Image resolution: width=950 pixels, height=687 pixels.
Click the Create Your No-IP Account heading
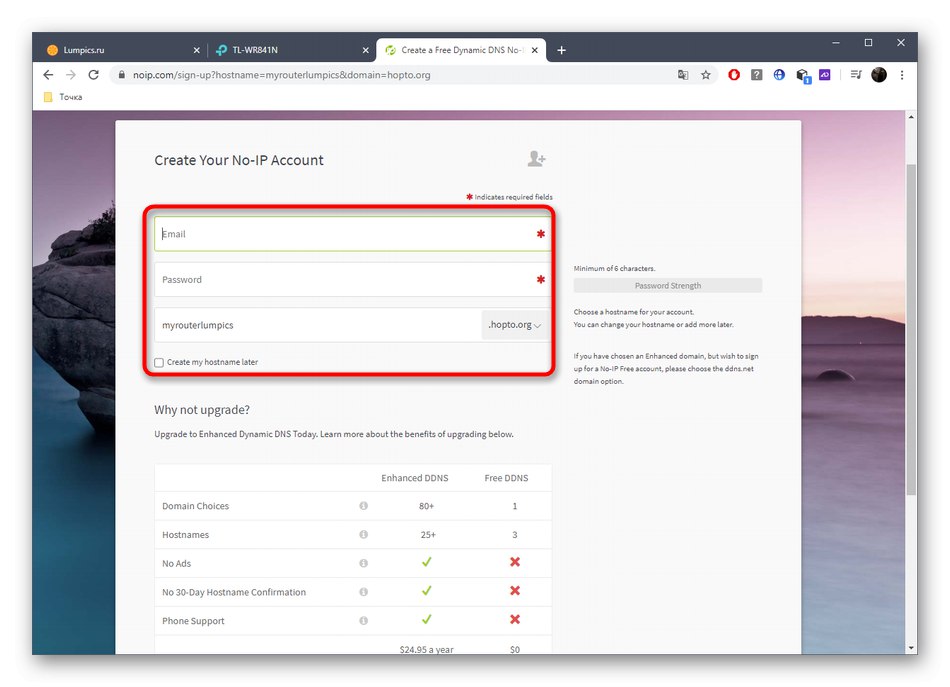pyautogui.click(x=239, y=160)
